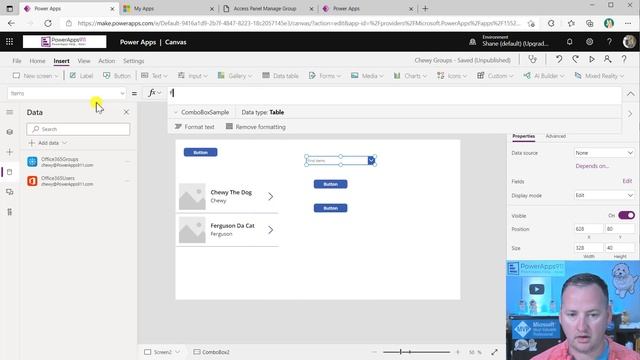Select the Chewy The Dog gallery item
This screenshot has height=360, width=640.
227,196
